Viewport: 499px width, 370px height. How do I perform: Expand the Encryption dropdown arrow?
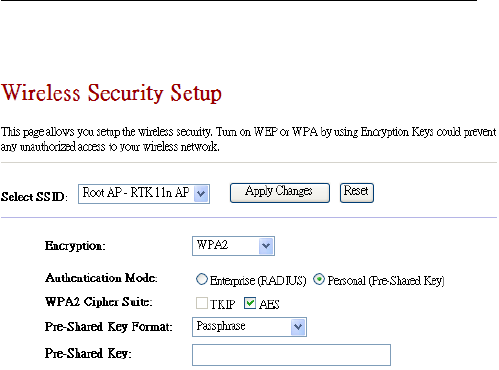(x=266, y=246)
